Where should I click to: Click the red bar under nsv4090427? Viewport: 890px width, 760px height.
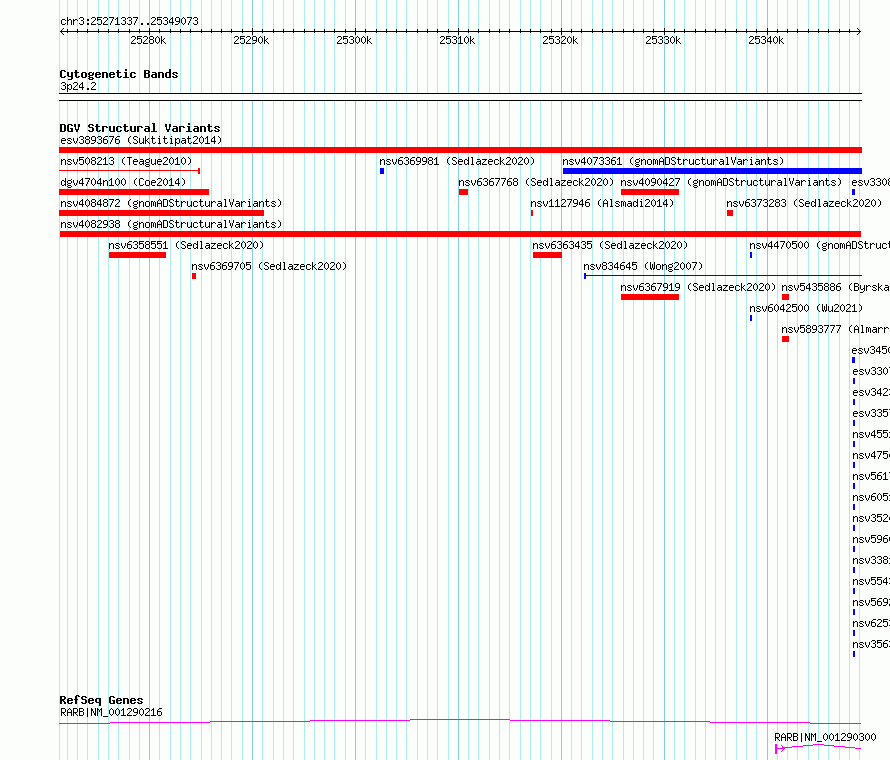(x=650, y=192)
